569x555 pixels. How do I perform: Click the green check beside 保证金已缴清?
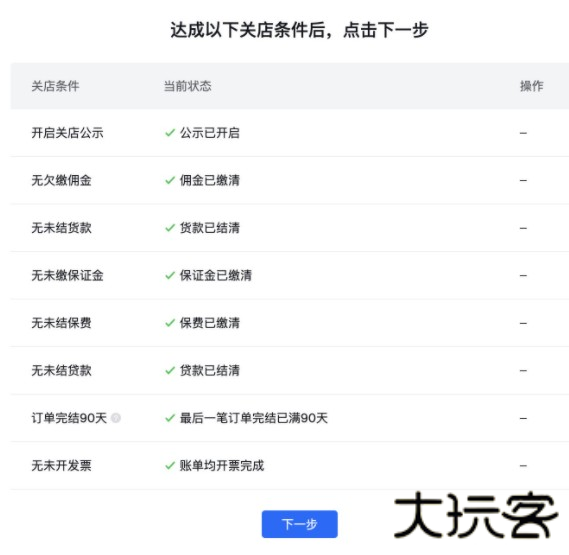tap(170, 276)
